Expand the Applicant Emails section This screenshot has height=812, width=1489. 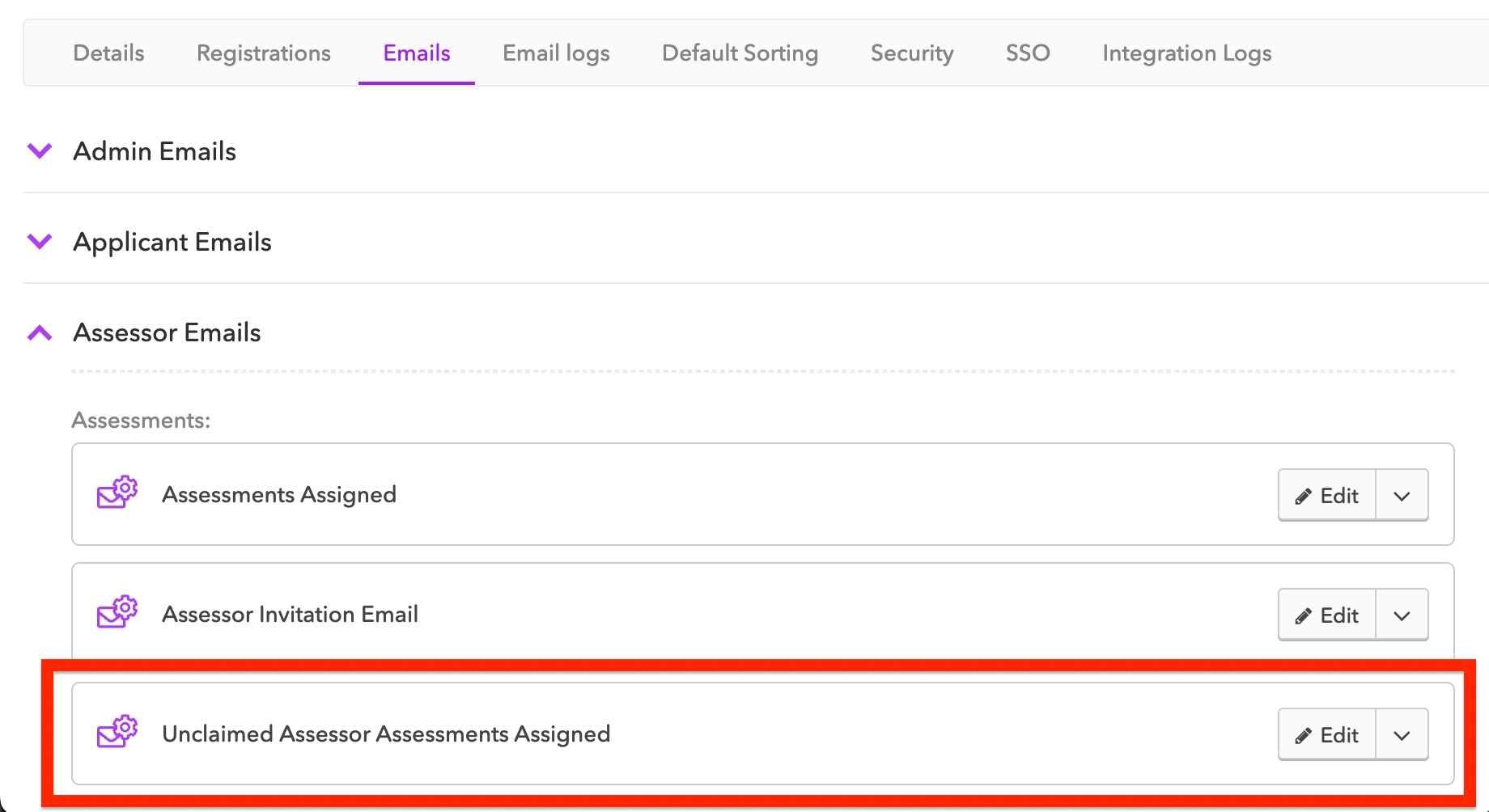click(x=40, y=242)
